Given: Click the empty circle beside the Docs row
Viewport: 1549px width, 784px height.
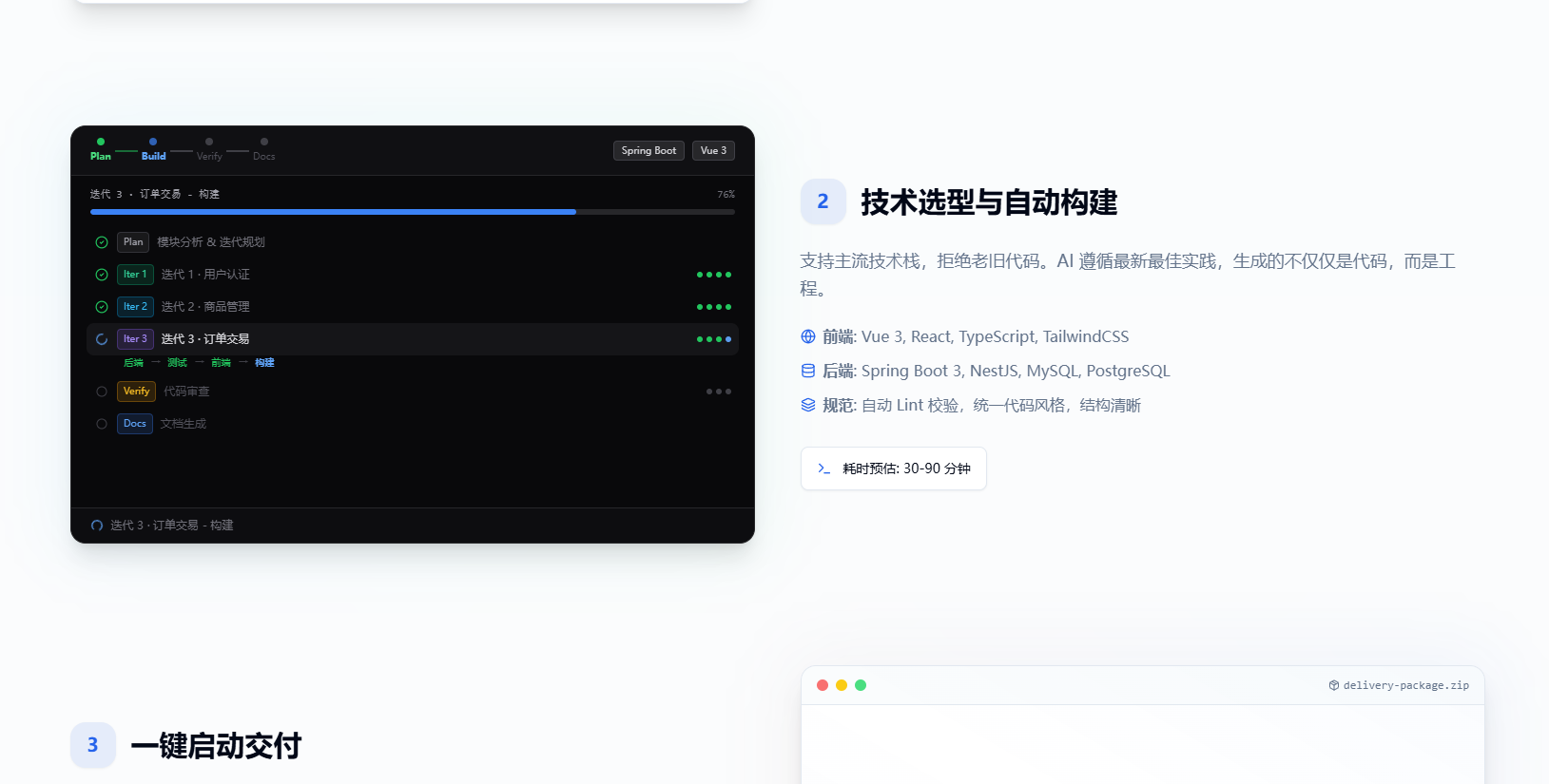Looking at the screenshot, I should click(102, 424).
